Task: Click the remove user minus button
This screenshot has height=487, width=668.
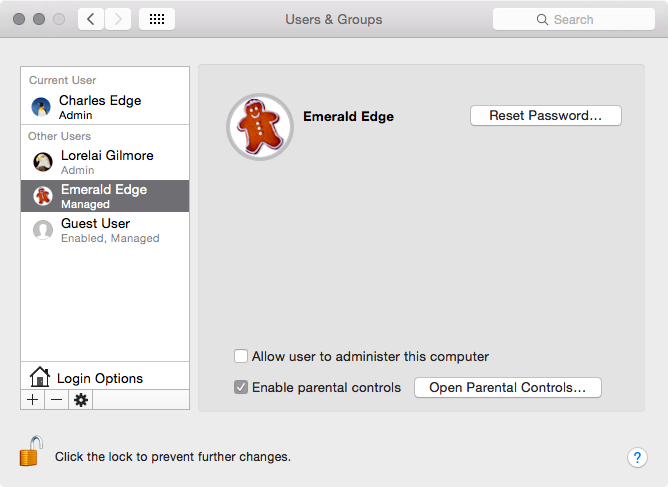Action: click(56, 400)
